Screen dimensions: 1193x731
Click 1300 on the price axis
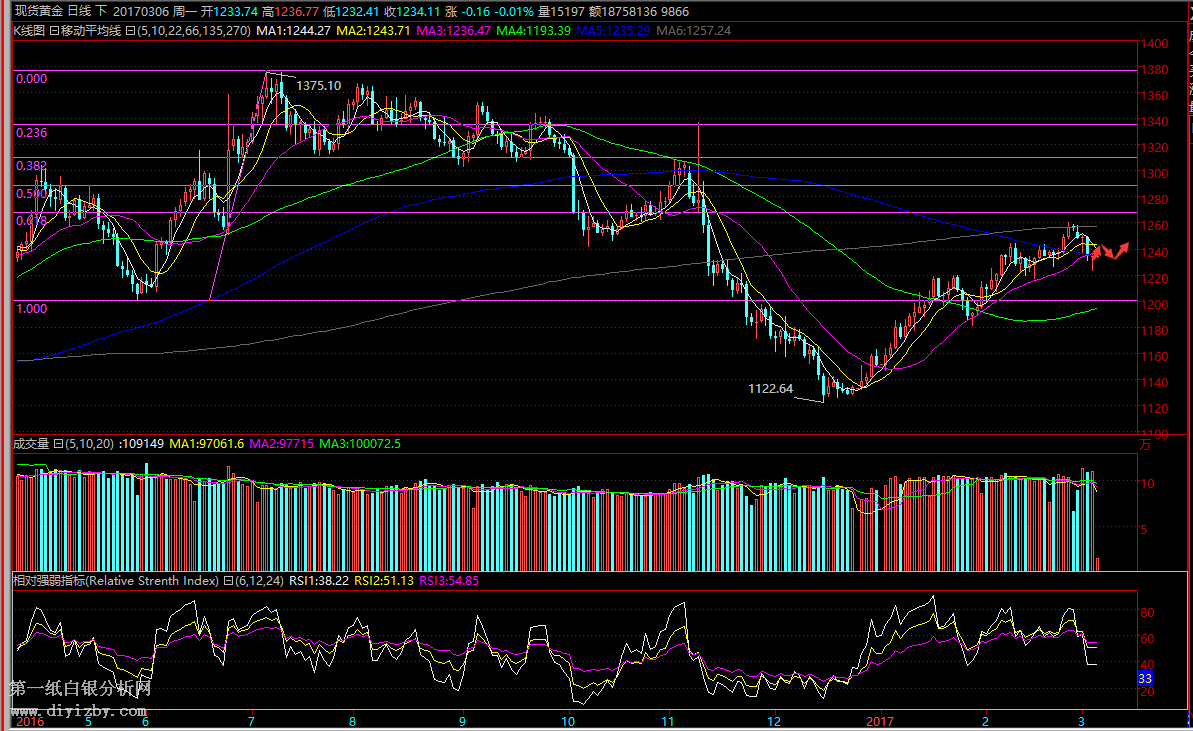[1156, 174]
